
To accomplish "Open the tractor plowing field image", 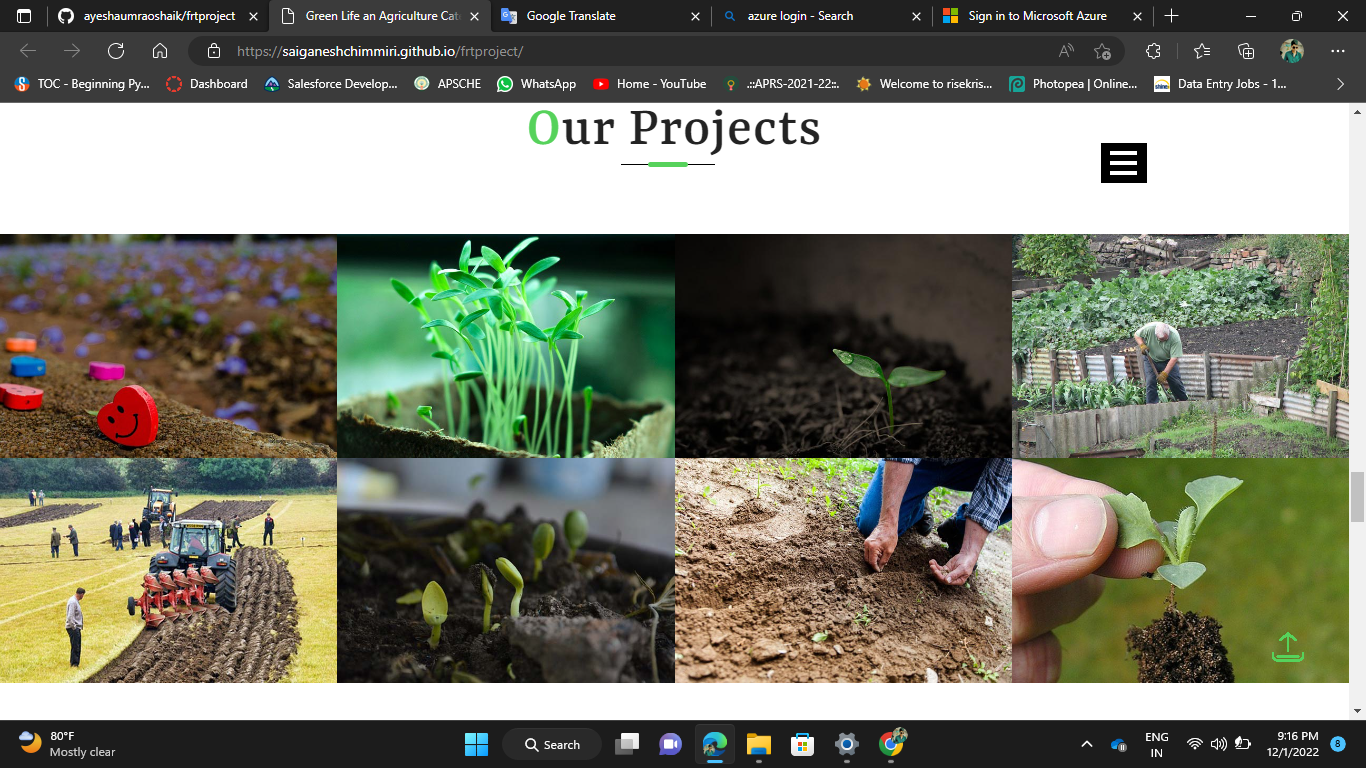I will click(x=168, y=570).
